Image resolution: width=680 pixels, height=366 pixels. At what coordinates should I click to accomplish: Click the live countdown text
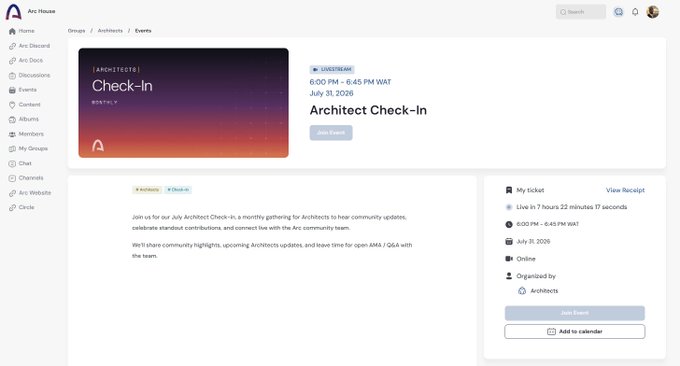coord(572,207)
